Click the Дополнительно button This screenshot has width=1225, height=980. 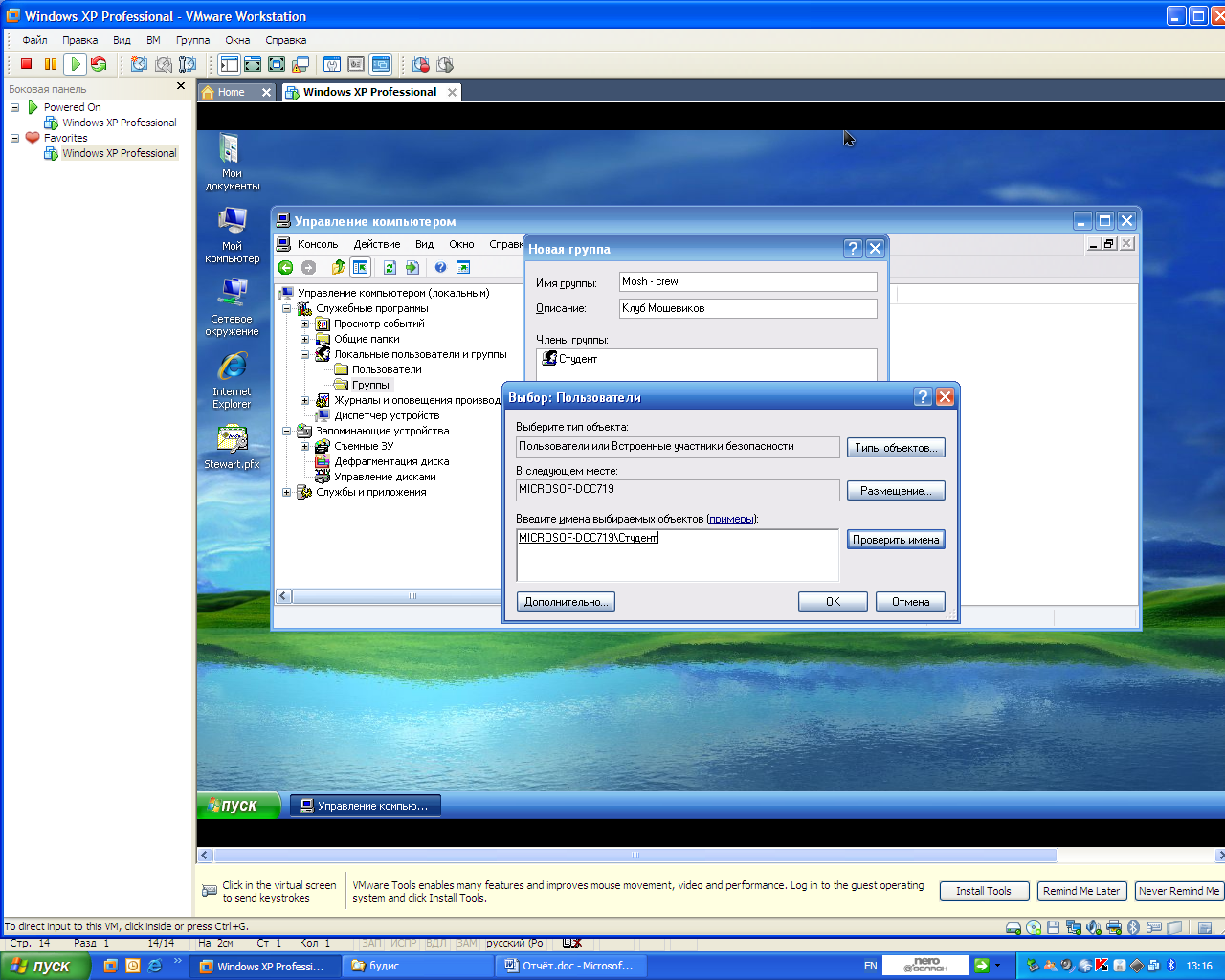(x=566, y=602)
